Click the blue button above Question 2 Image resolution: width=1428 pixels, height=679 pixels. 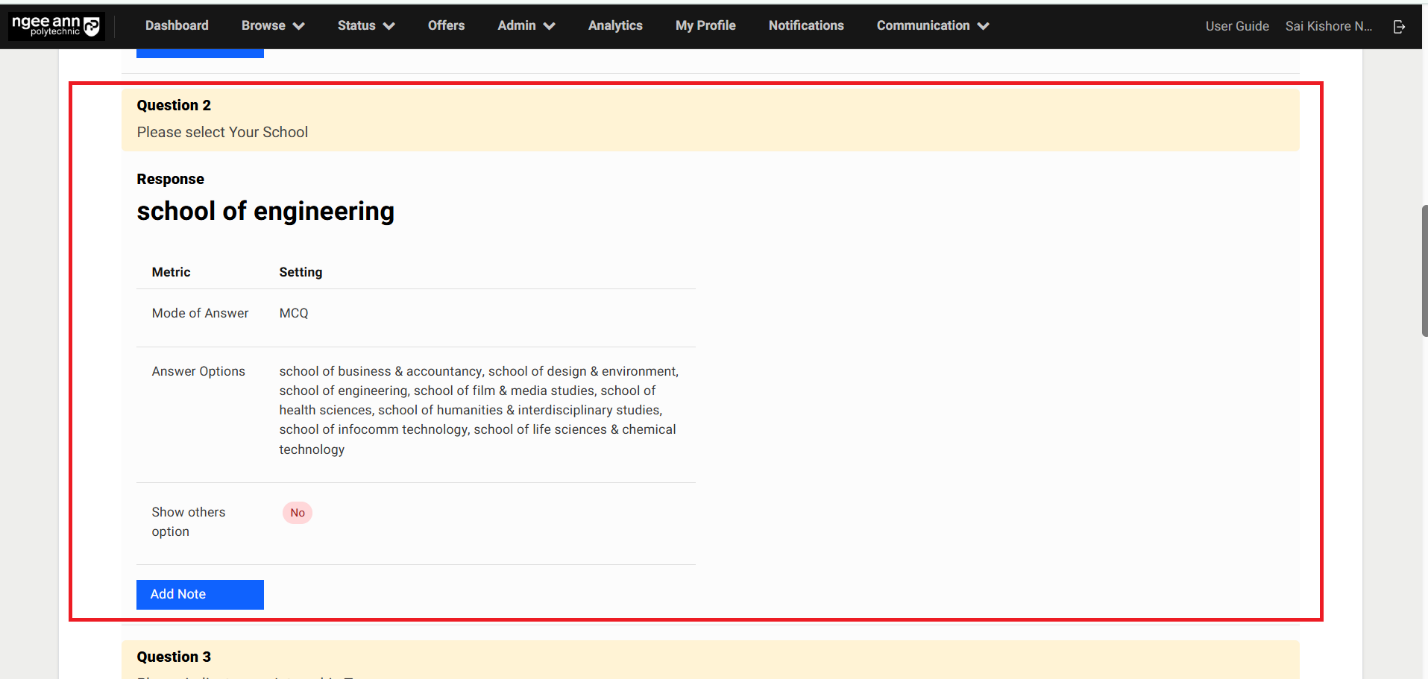tap(200, 52)
